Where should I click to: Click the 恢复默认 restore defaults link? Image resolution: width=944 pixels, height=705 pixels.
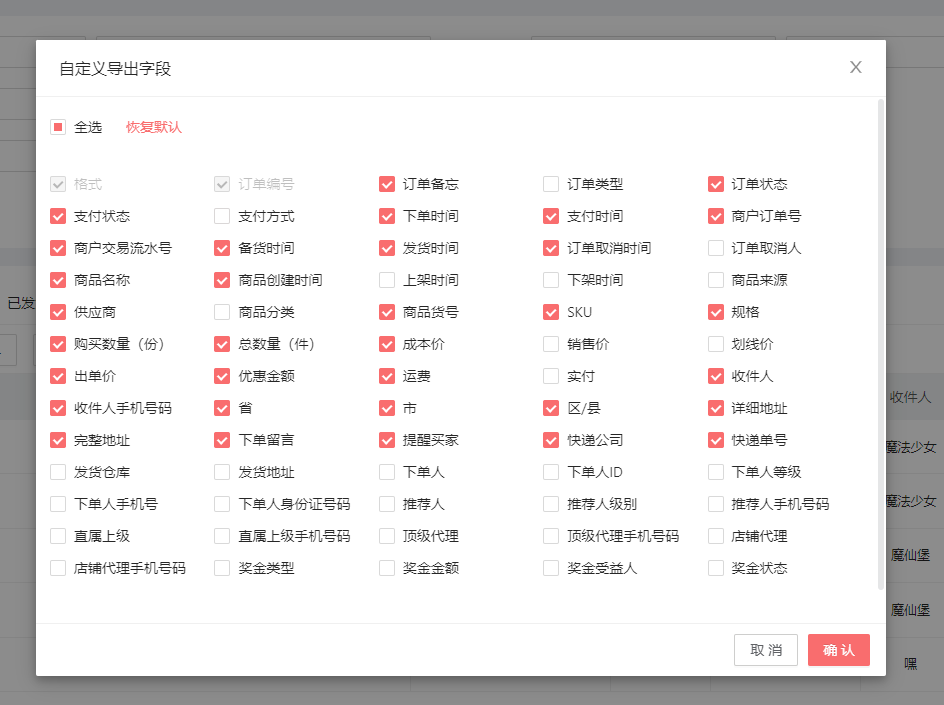(154, 127)
